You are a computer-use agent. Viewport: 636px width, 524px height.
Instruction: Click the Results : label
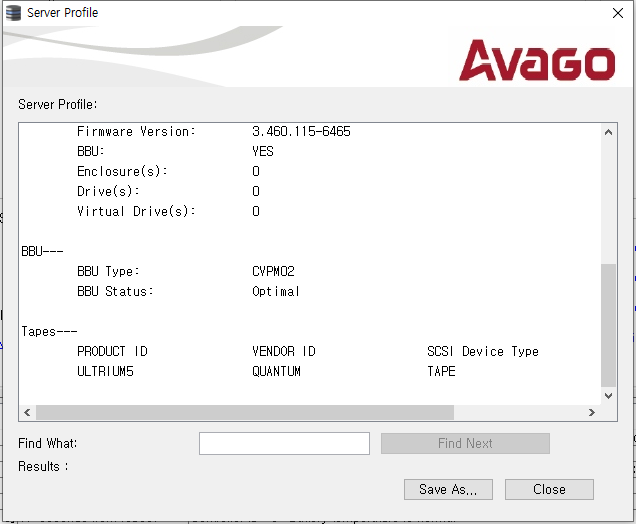click(43, 466)
